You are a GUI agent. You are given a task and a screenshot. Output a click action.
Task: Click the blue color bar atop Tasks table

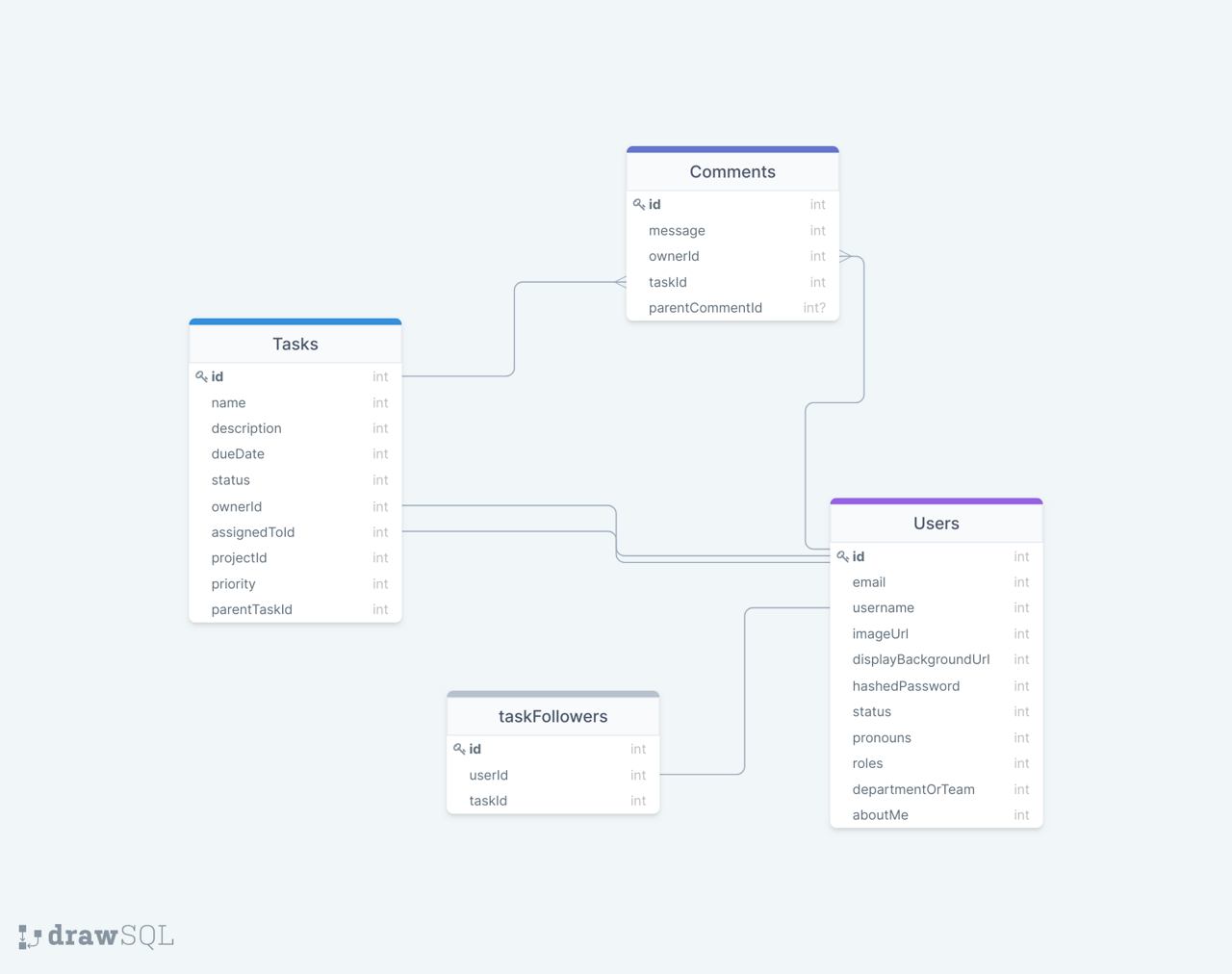(x=295, y=321)
